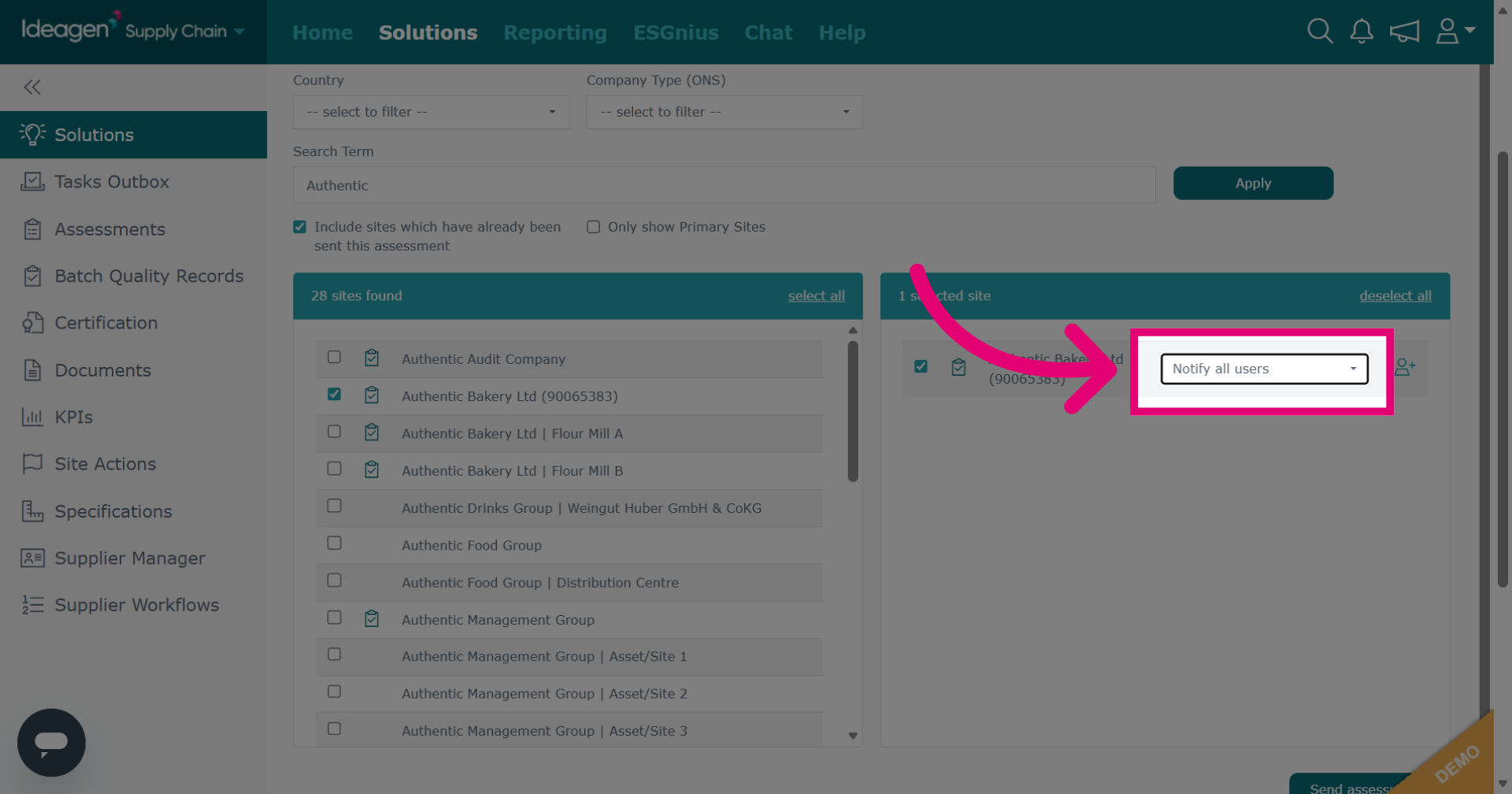Click the Assessments clipboard icon
The width and height of the screenshot is (1512, 794).
[32, 229]
